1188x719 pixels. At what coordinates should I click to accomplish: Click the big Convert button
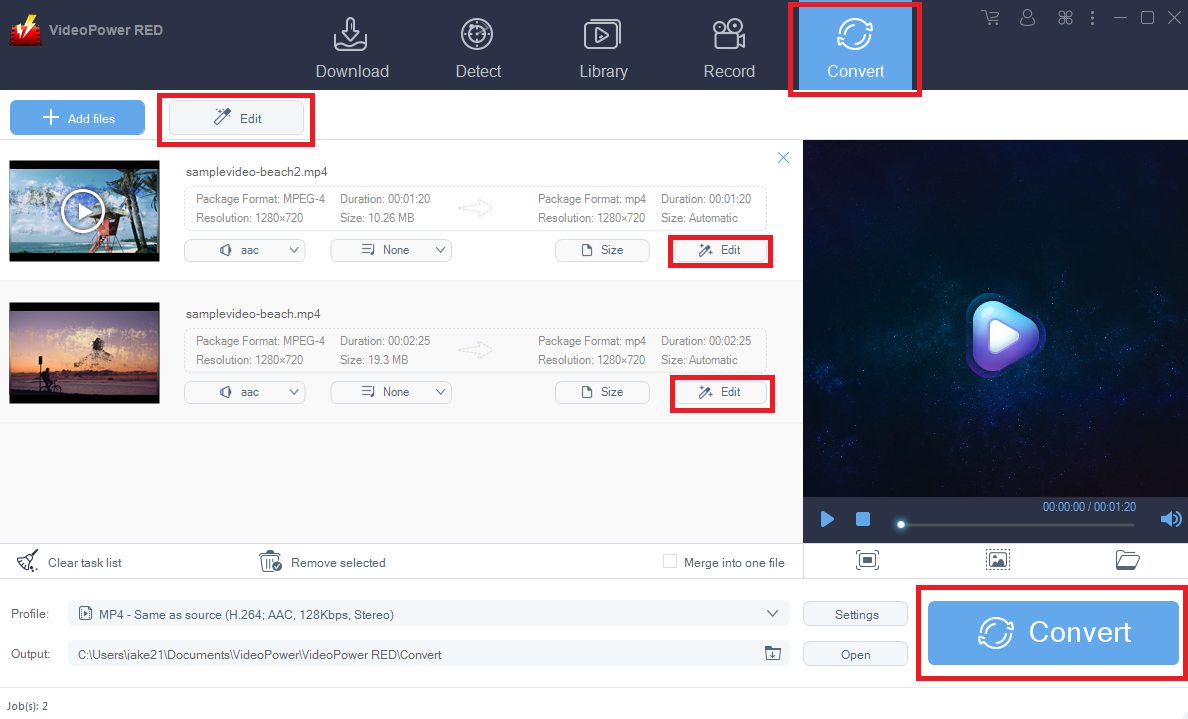pyautogui.click(x=1053, y=633)
